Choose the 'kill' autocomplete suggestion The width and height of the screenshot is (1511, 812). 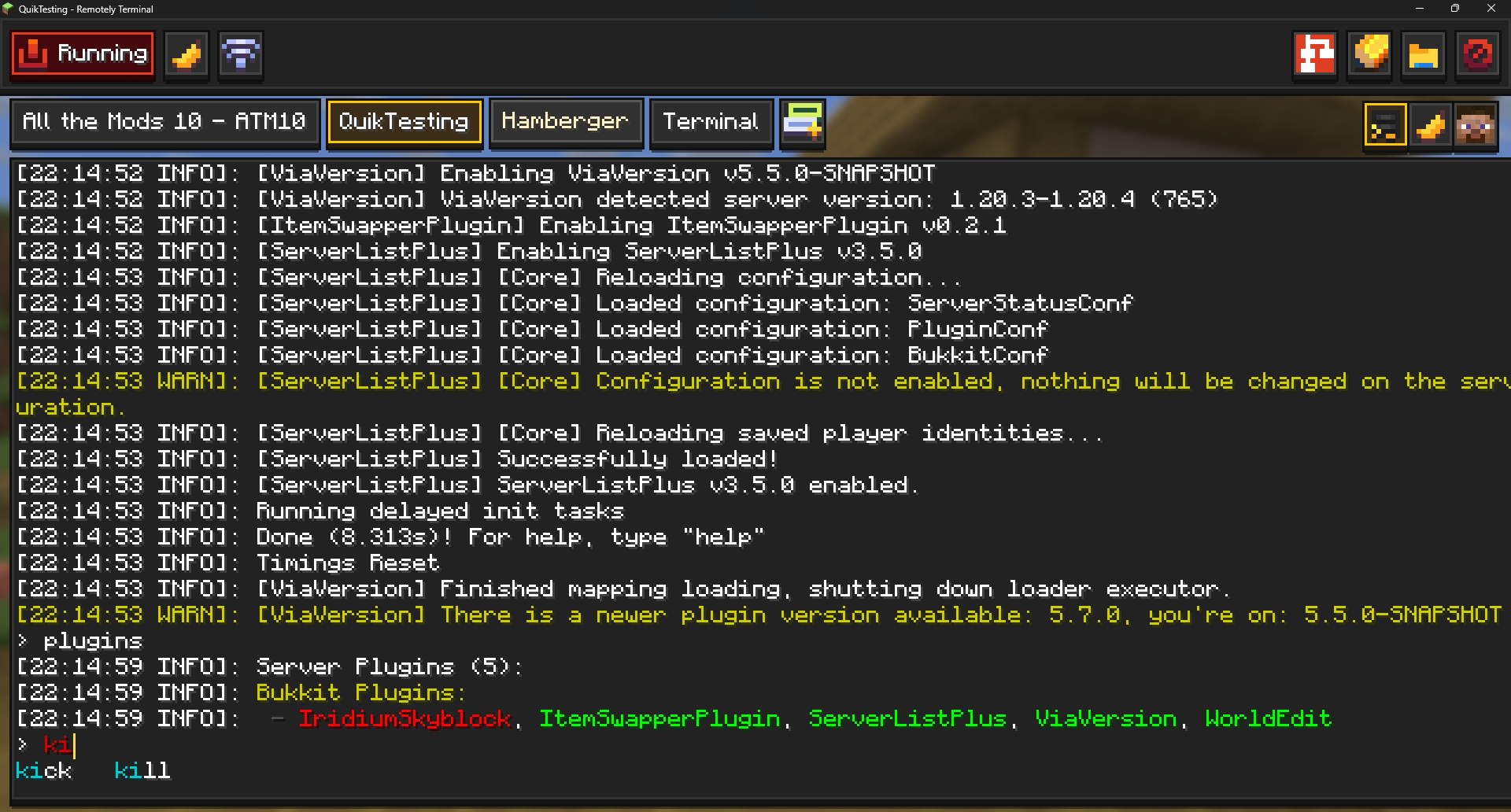click(x=142, y=770)
